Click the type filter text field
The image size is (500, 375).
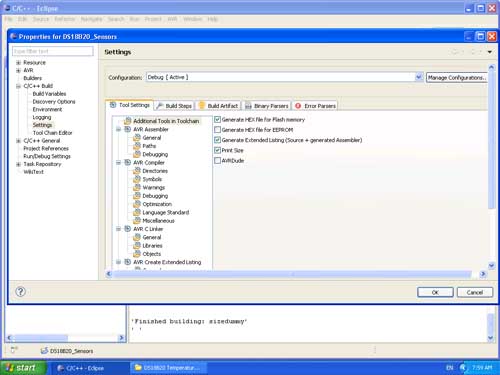point(53,51)
